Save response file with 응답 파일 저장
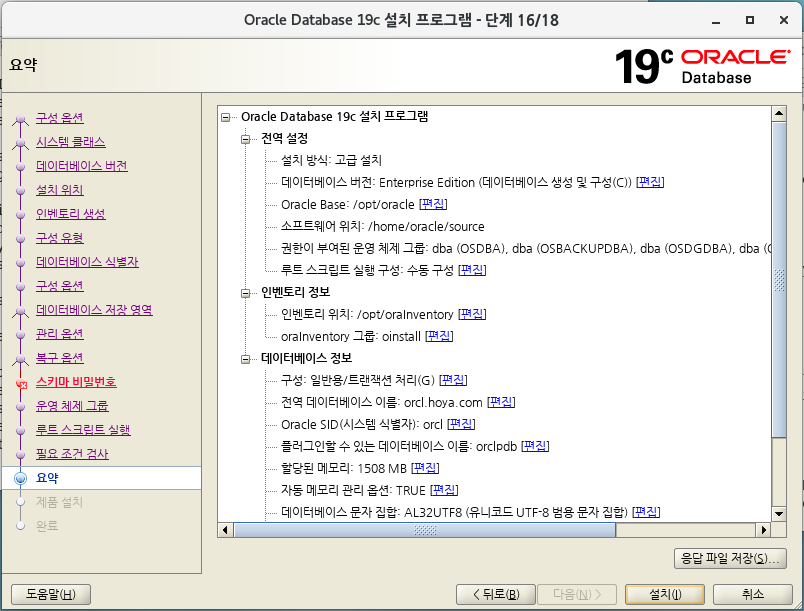 tap(730, 558)
